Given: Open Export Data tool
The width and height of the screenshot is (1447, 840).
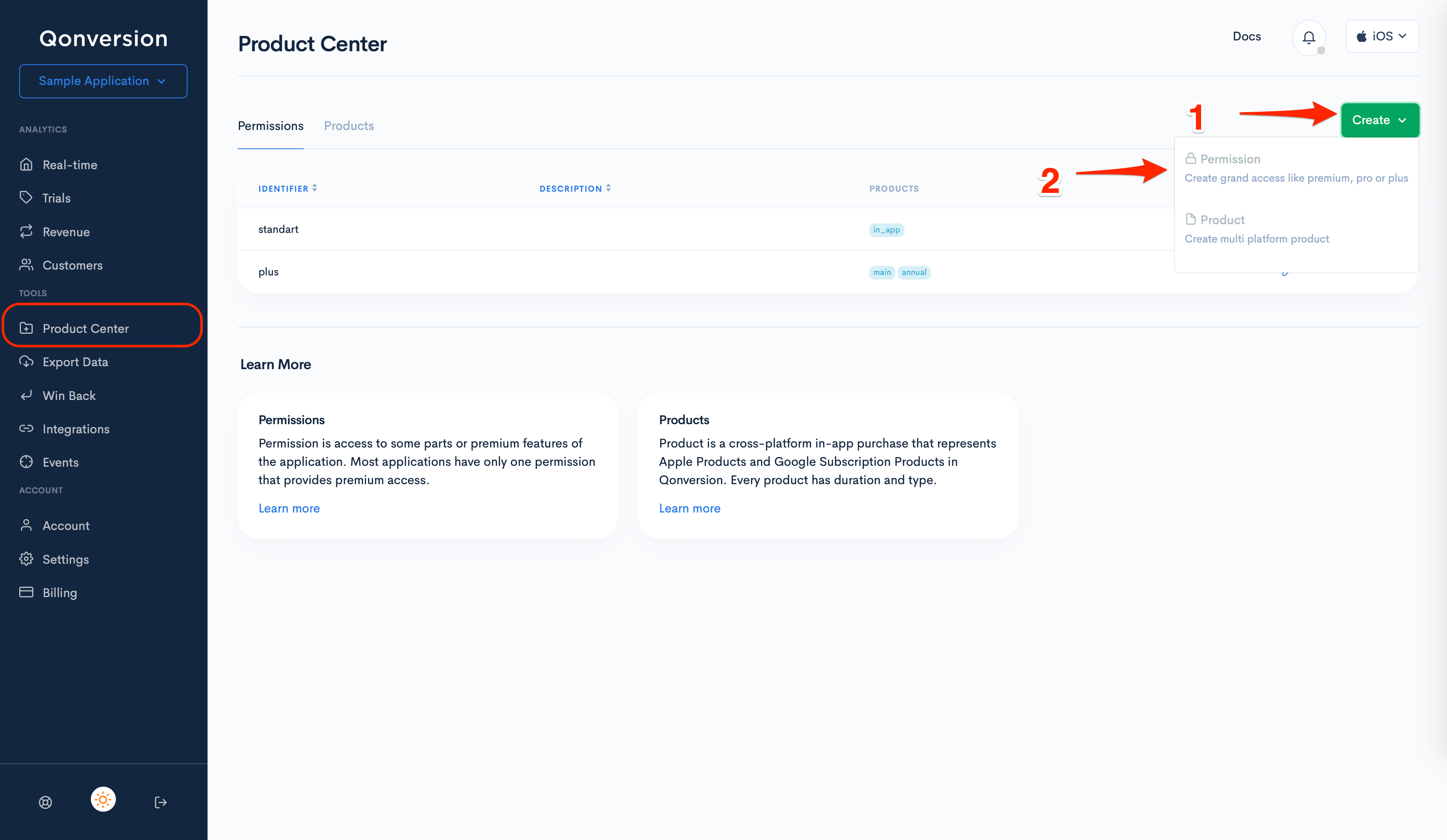Looking at the screenshot, I should tap(75, 362).
